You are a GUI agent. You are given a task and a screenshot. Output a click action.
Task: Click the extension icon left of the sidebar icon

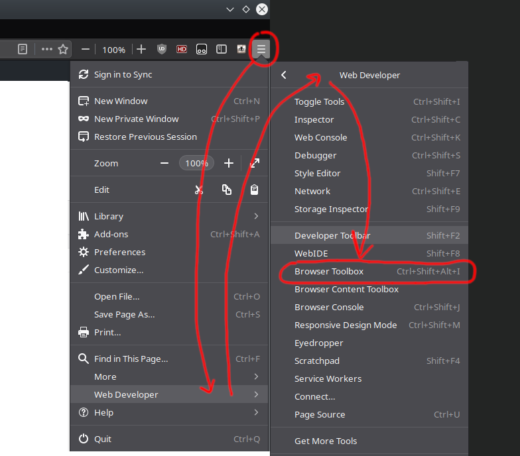click(x=201, y=49)
